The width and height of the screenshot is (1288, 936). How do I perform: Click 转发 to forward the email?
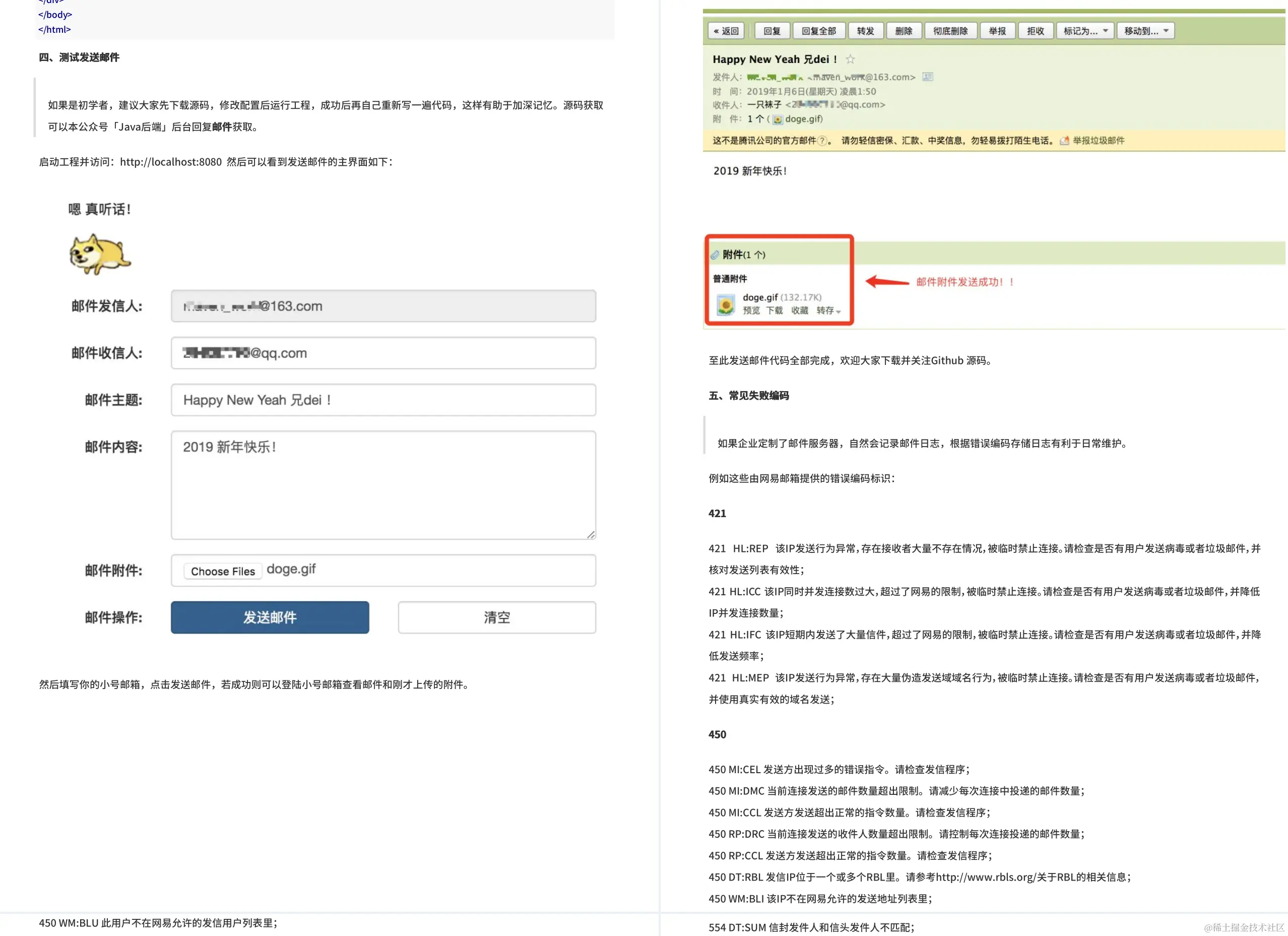tap(866, 31)
